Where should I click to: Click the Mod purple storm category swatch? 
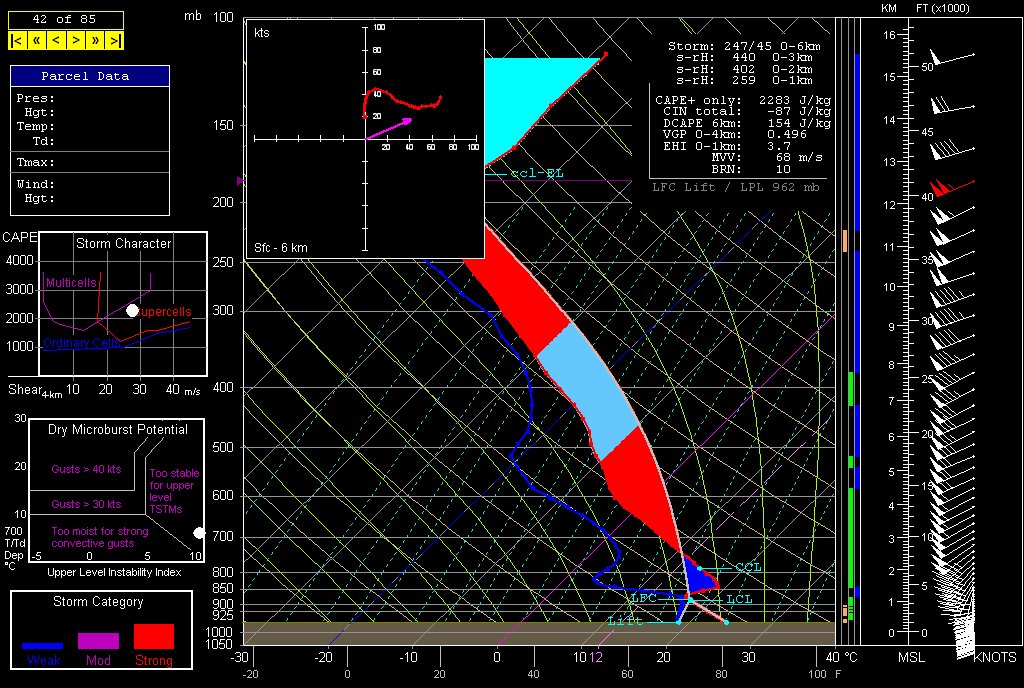pyautogui.click(x=98, y=641)
